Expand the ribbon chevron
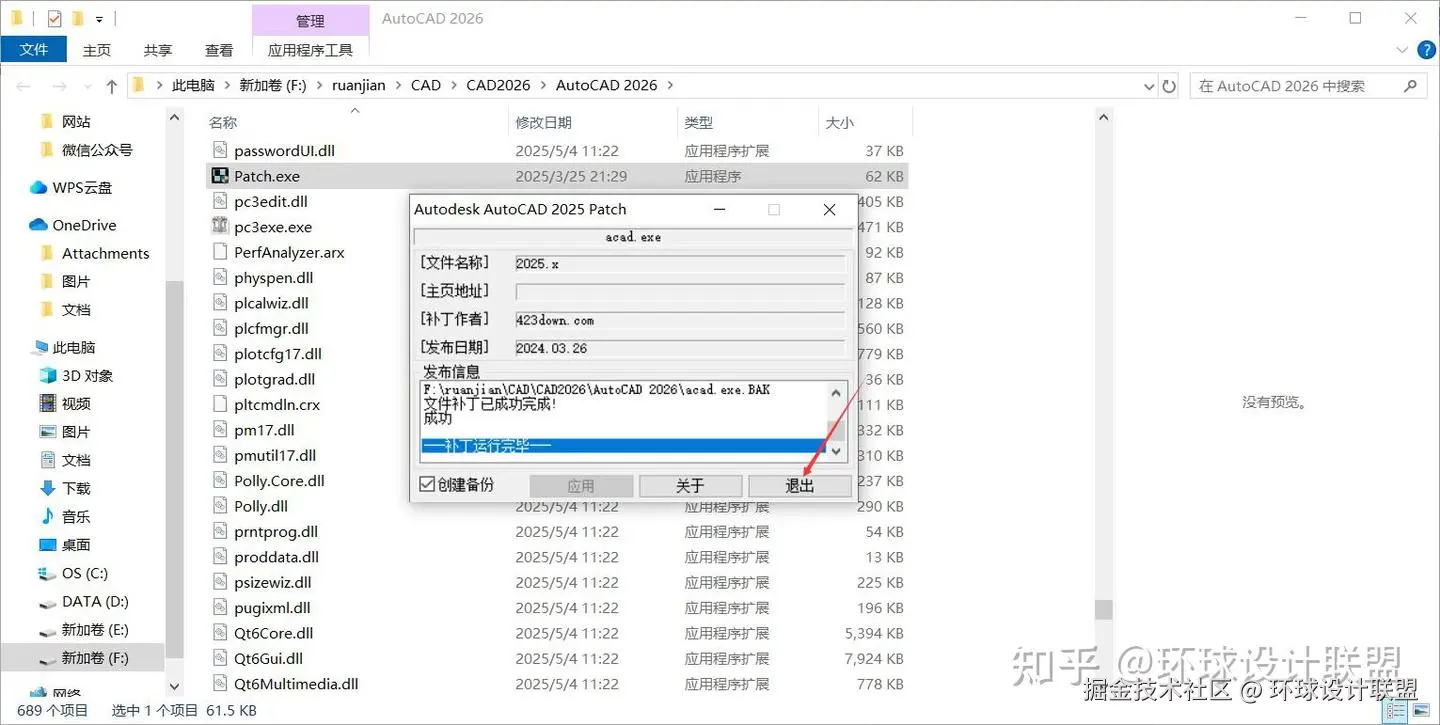This screenshot has height=725, width=1440. (1403, 48)
